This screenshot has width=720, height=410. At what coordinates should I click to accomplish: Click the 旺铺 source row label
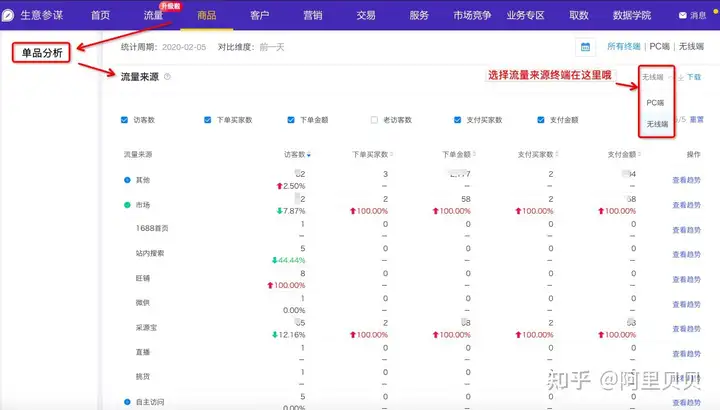coord(143,278)
